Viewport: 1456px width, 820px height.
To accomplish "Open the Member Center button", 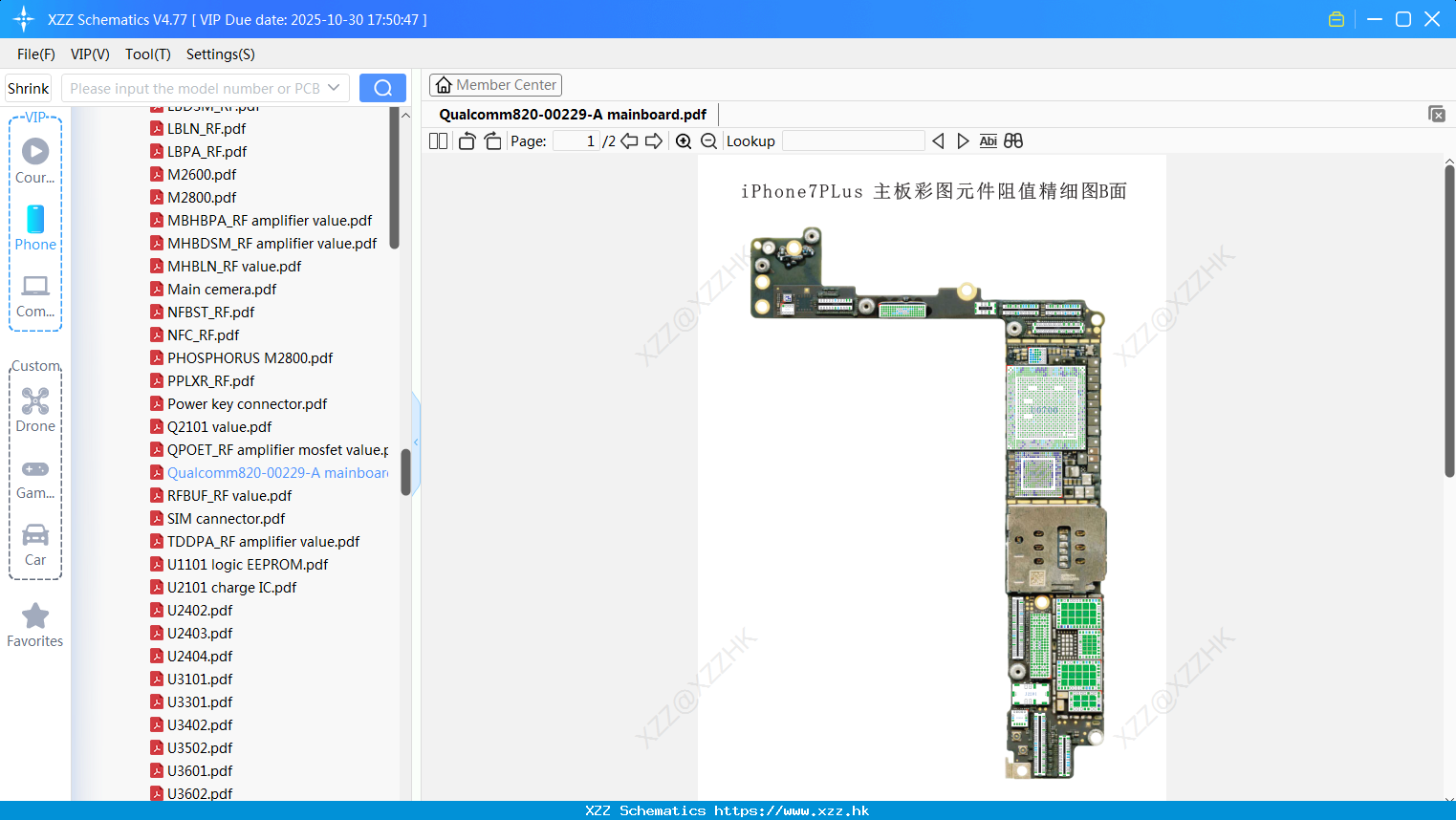I will pyautogui.click(x=495, y=85).
